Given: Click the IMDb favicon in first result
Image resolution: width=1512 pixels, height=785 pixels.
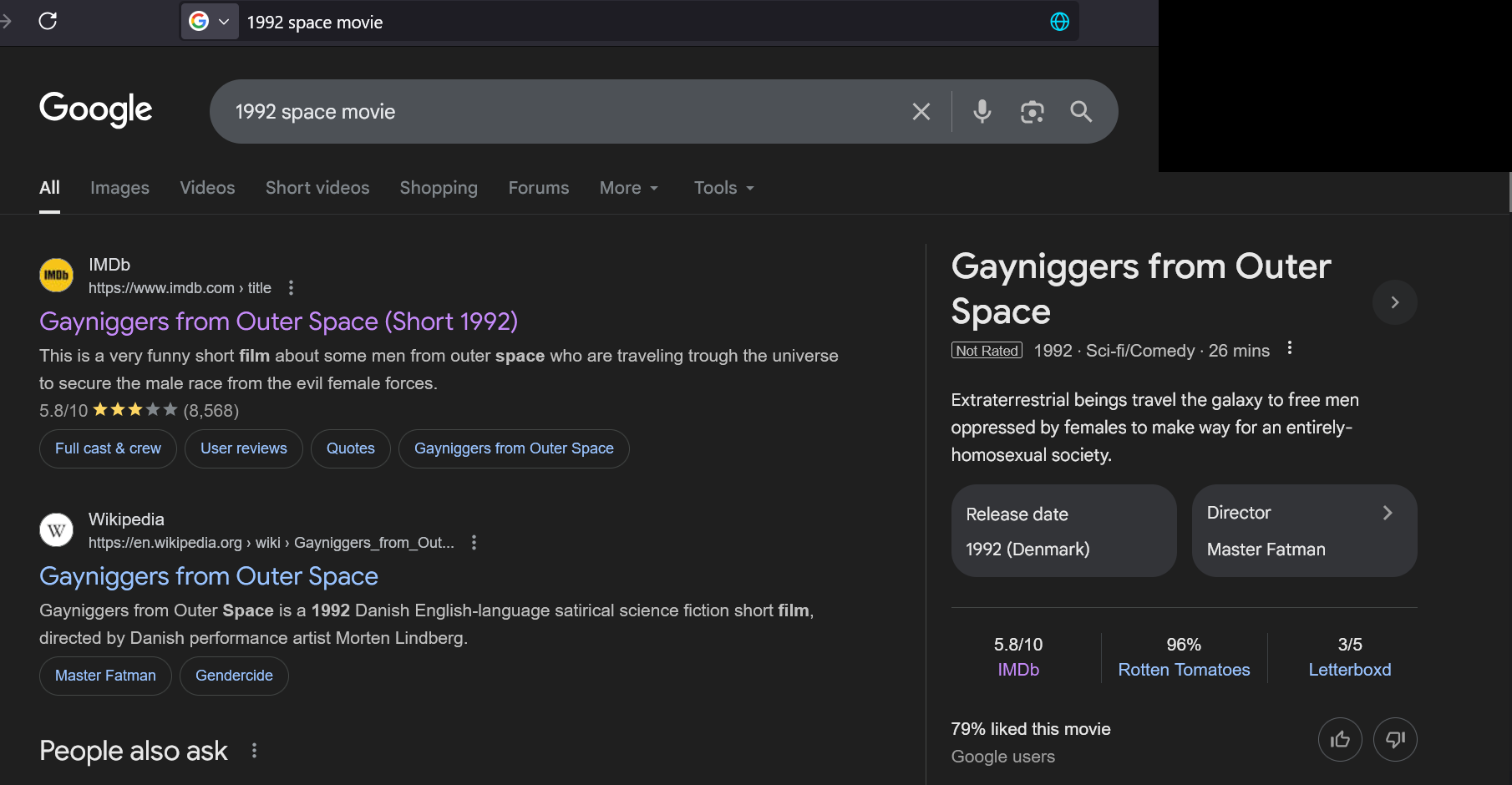Looking at the screenshot, I should (57, 276).
